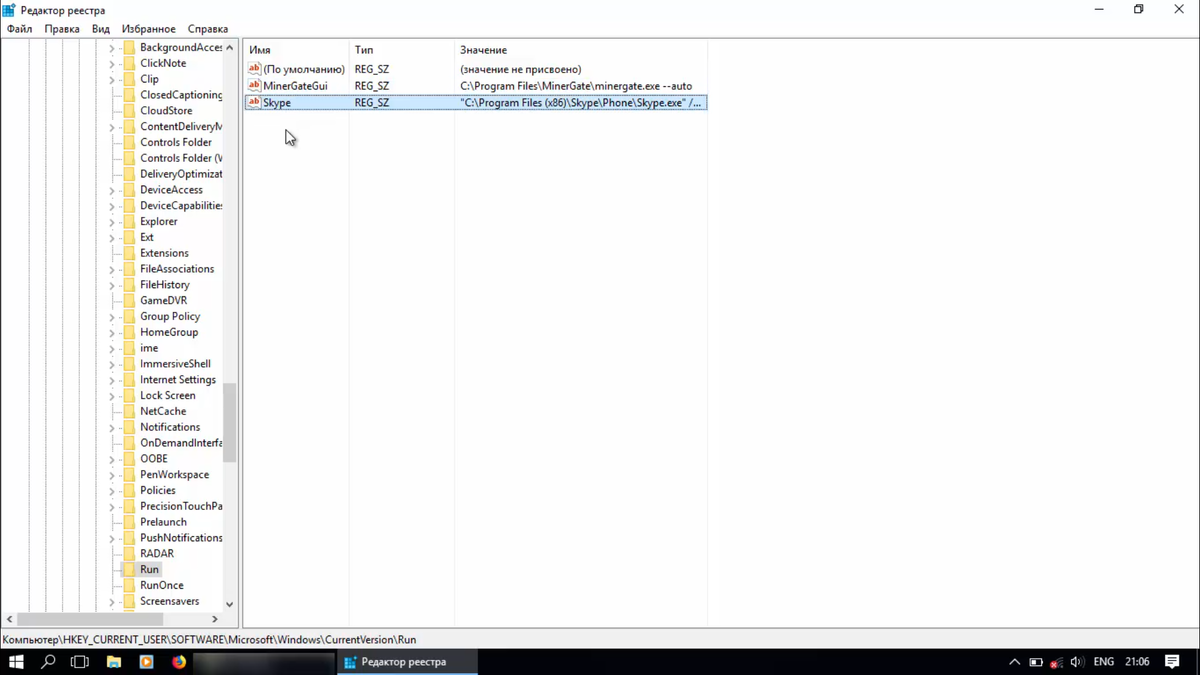Click the tree horizontal scrollbar left arrow
Image resolution: width=1200 pixels, height=675 pixels.
pyautogui.click(x=9, y=620)
